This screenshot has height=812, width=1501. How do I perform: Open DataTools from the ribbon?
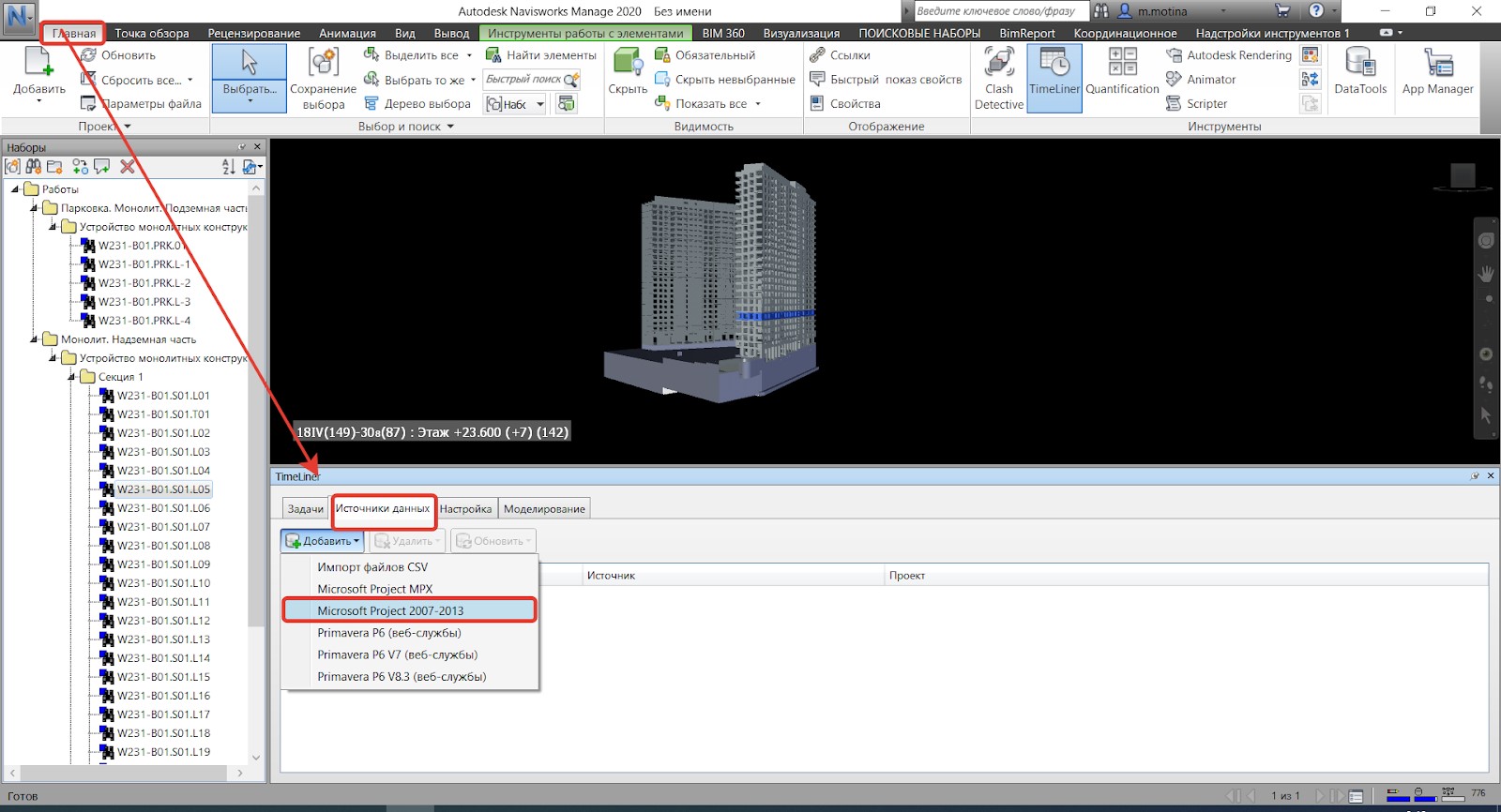(x=1360, y=73)
